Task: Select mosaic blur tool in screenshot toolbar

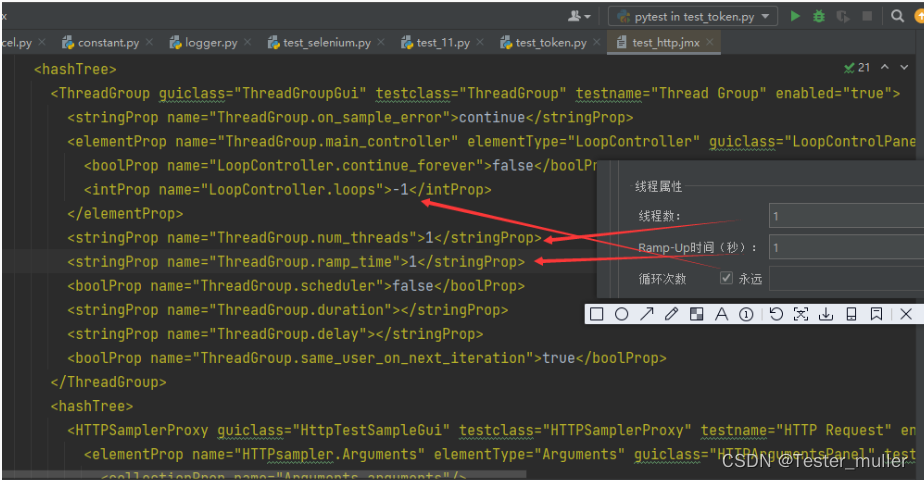Action: 697,315
